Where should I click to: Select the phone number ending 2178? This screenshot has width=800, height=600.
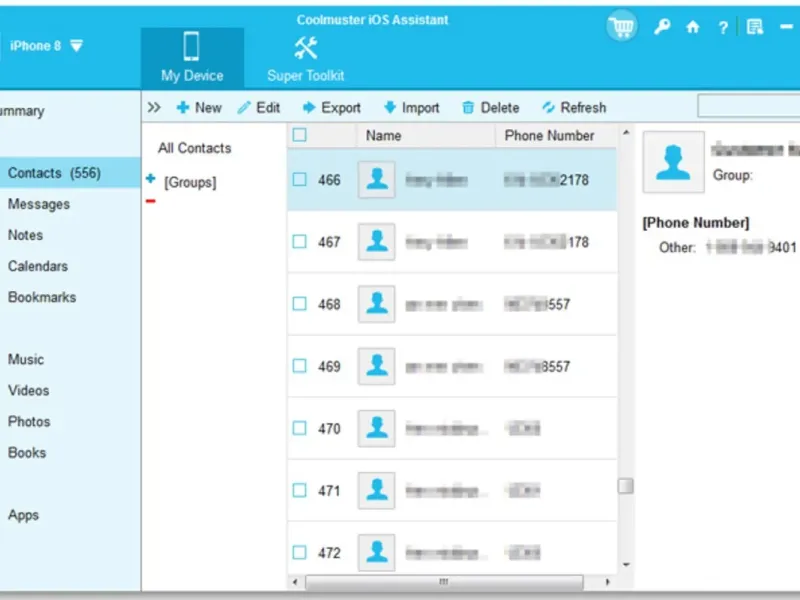[x=546, y=180]
